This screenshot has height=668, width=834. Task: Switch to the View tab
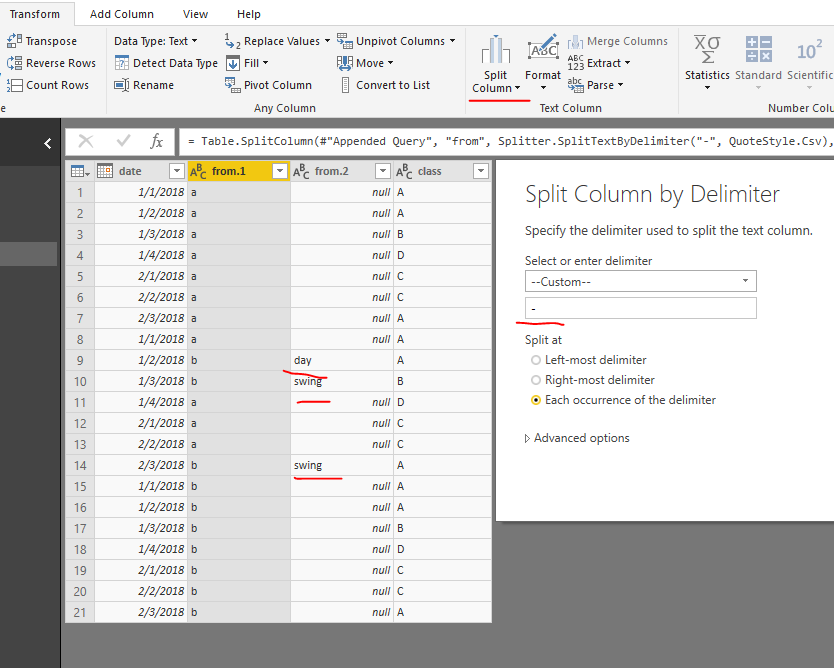pos(195,14)
